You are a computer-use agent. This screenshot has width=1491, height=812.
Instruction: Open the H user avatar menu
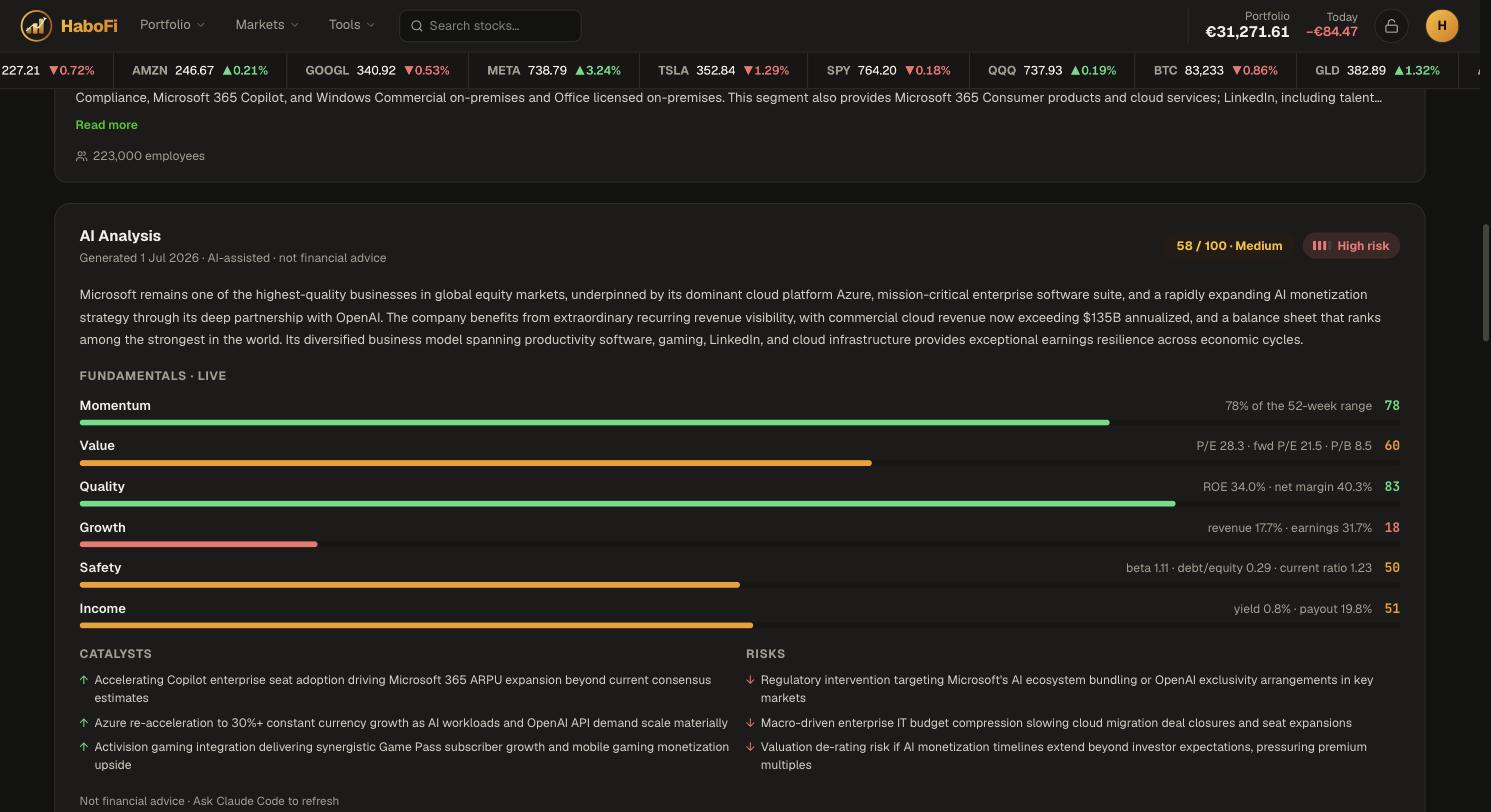pos(1442,26)
